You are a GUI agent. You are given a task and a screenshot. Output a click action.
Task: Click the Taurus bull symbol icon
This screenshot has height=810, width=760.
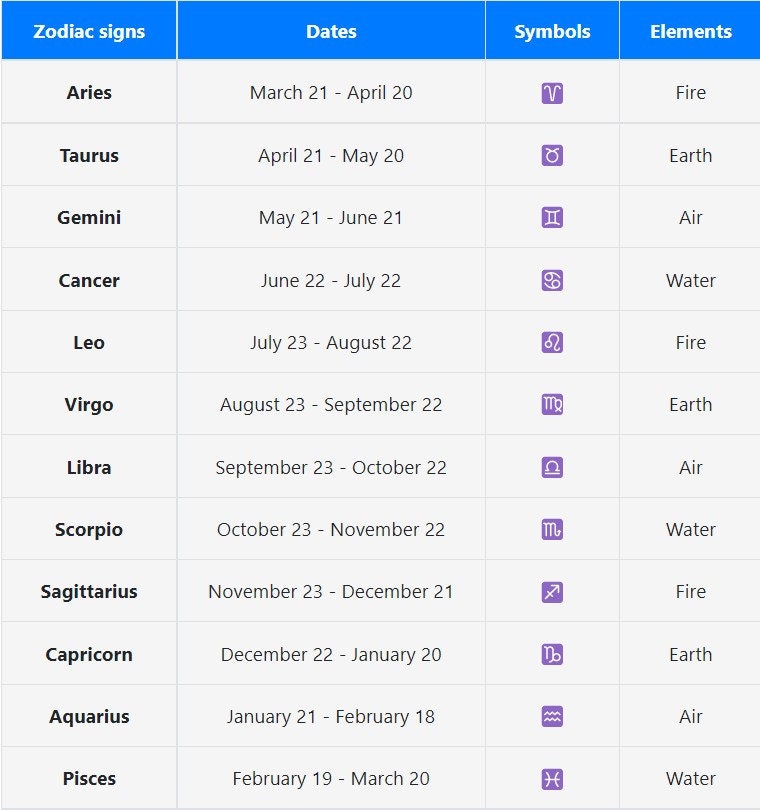552,155
